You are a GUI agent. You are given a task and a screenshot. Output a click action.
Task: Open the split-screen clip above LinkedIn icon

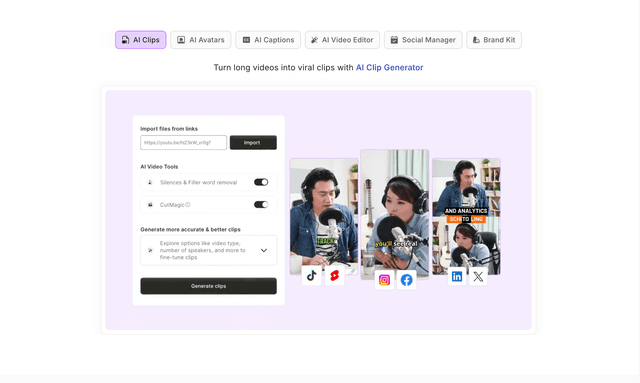click(467, 216)
